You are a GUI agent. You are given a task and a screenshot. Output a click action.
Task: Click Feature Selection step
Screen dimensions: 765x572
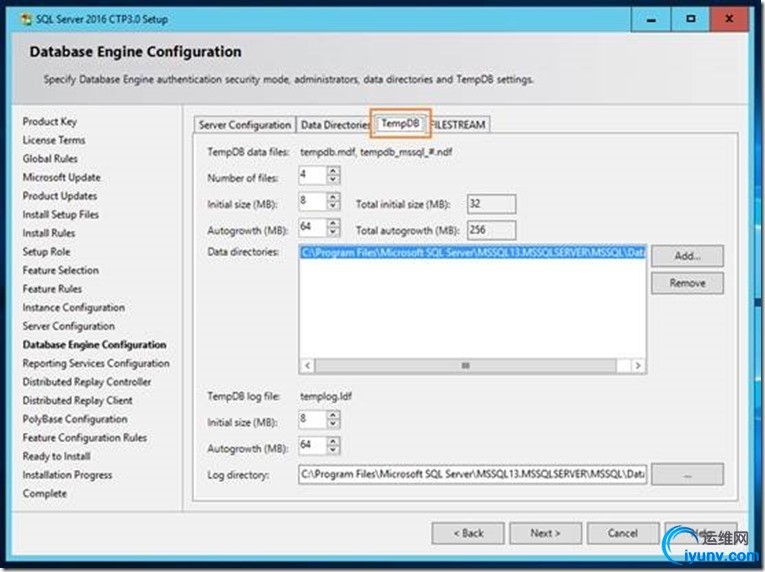coord(60,270)
